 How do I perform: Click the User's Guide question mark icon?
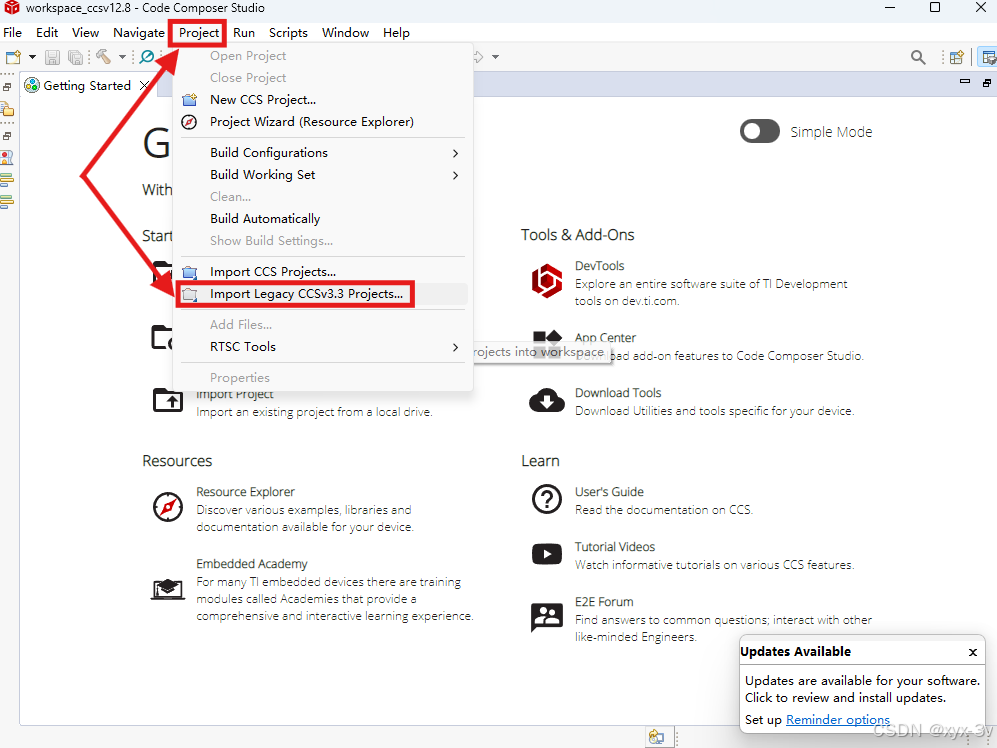pyautogui.click(x=547, y=499)
